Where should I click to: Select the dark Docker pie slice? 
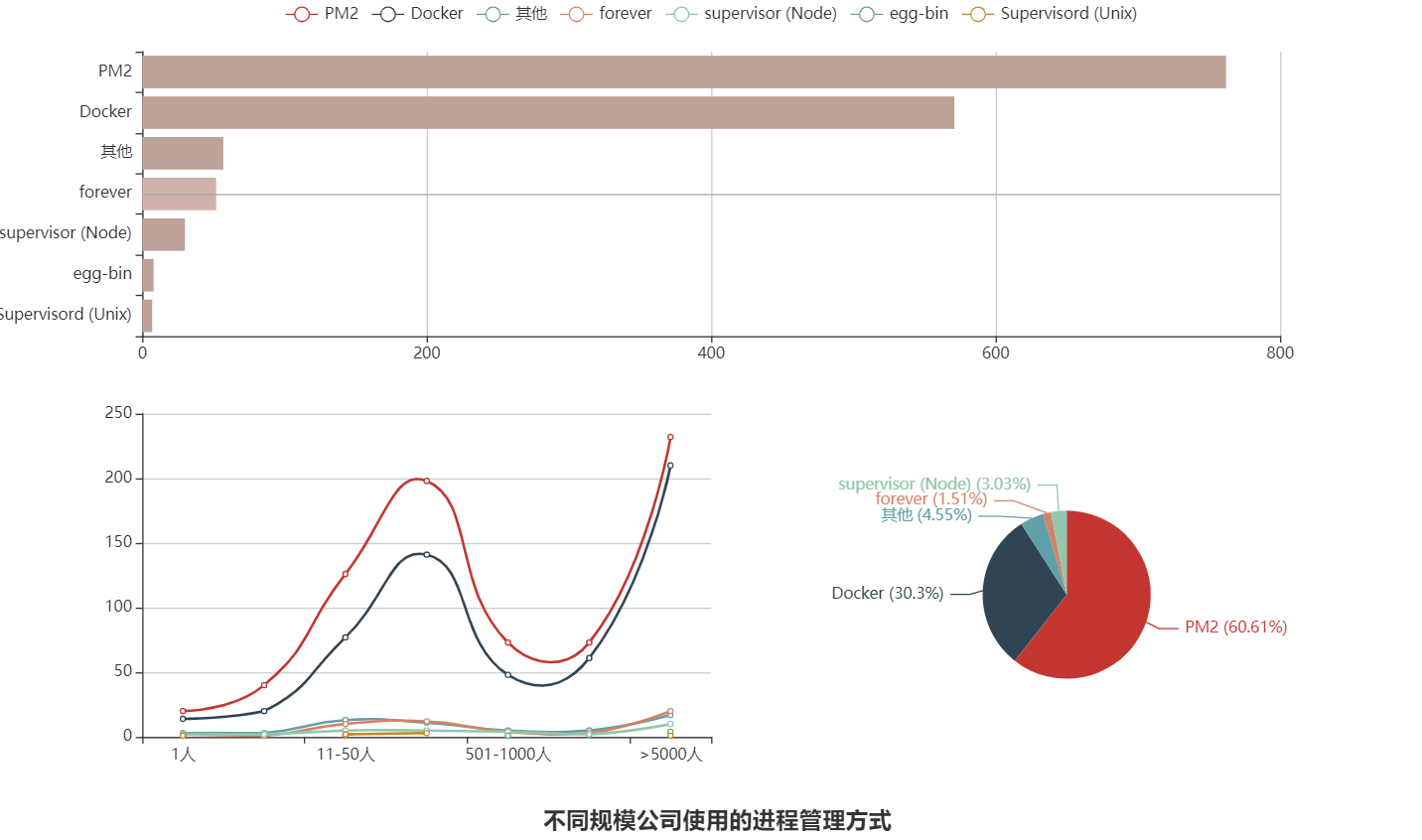(x=1018, y=594)
